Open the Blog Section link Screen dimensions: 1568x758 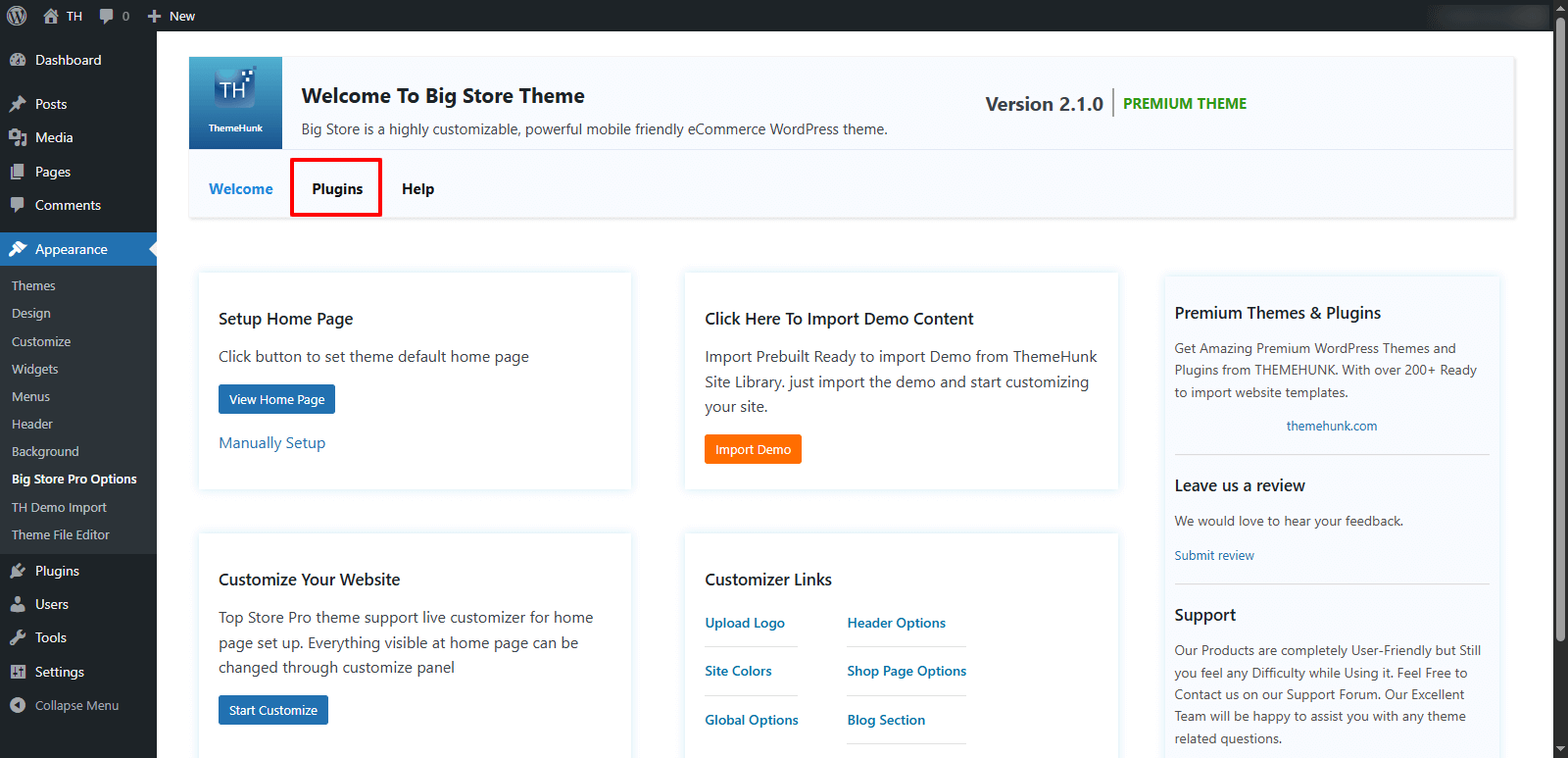(x=886, y=720)
